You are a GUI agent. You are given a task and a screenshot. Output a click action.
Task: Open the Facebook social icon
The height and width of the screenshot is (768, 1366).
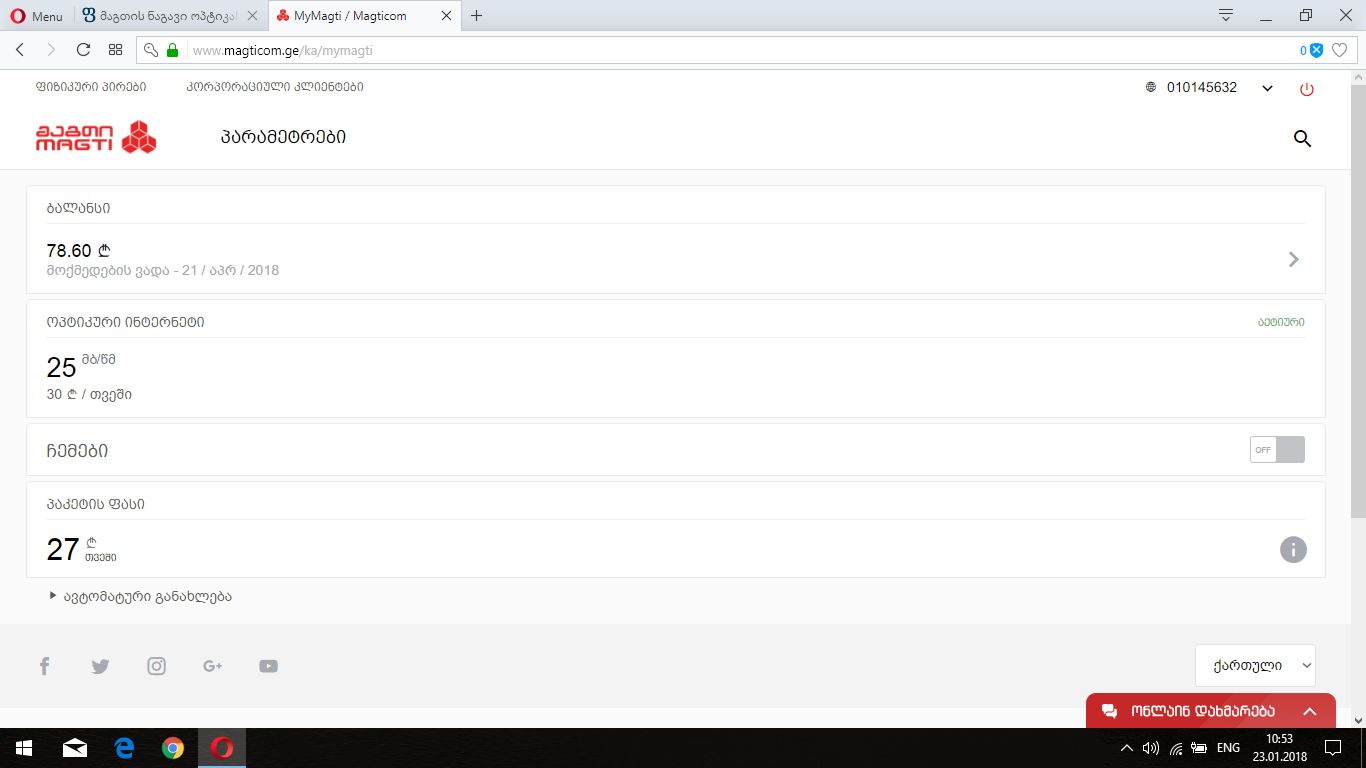point(44,666)
